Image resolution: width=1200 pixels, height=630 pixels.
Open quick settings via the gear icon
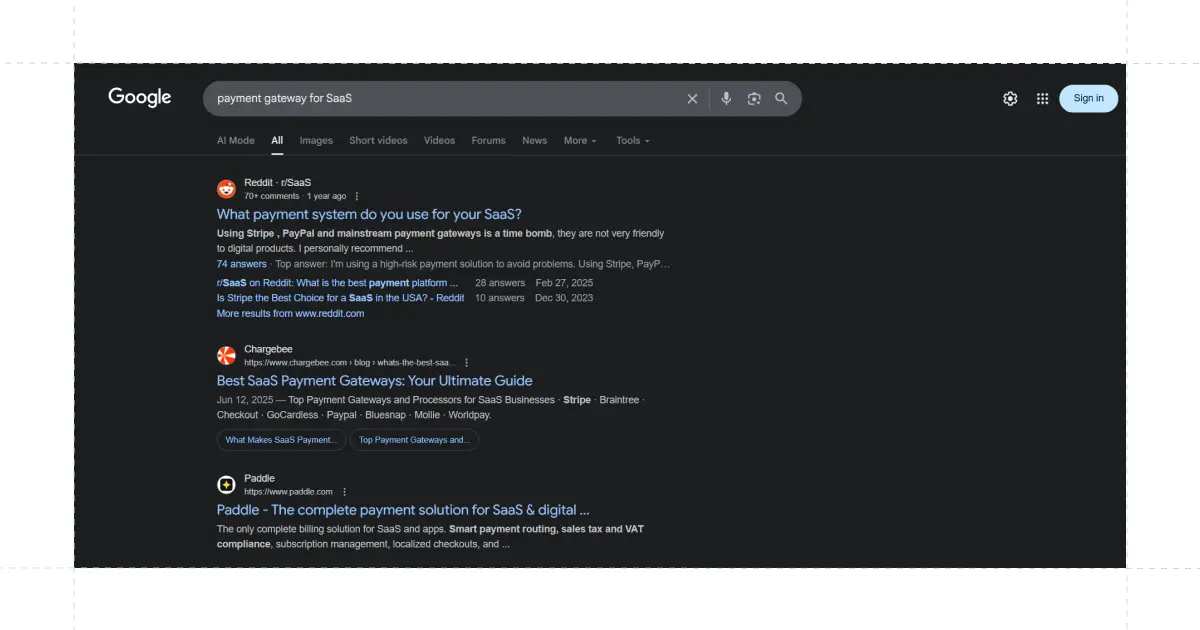point(1009,98)
